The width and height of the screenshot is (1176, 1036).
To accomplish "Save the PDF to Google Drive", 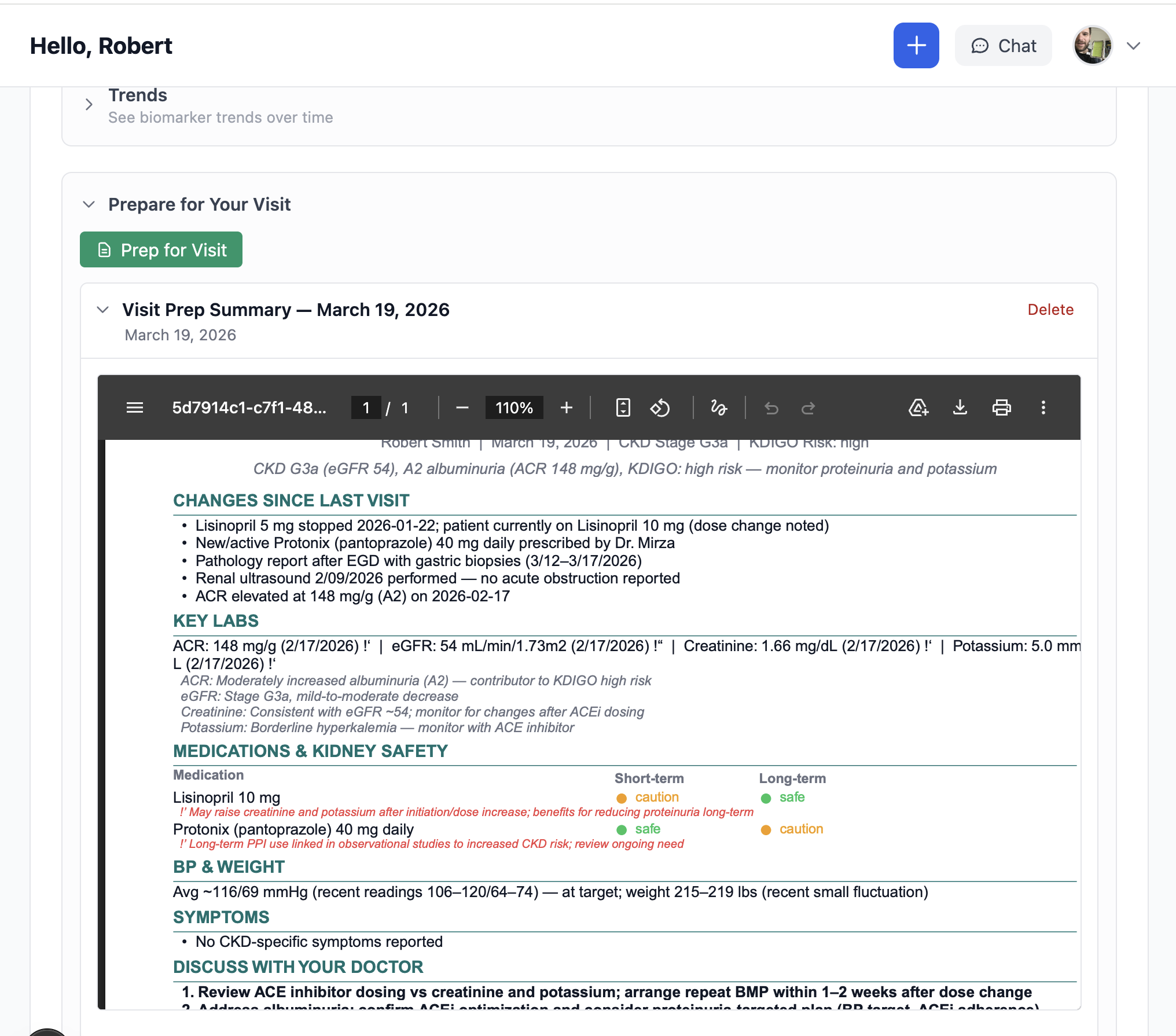I will 918,408.
